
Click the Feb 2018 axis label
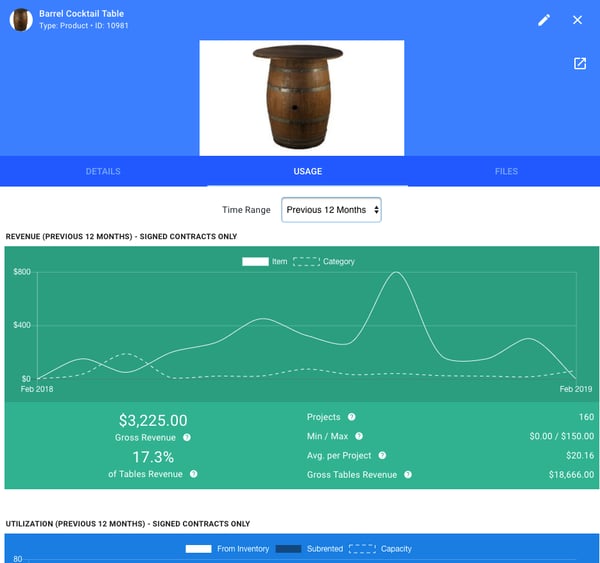(37, 389)
